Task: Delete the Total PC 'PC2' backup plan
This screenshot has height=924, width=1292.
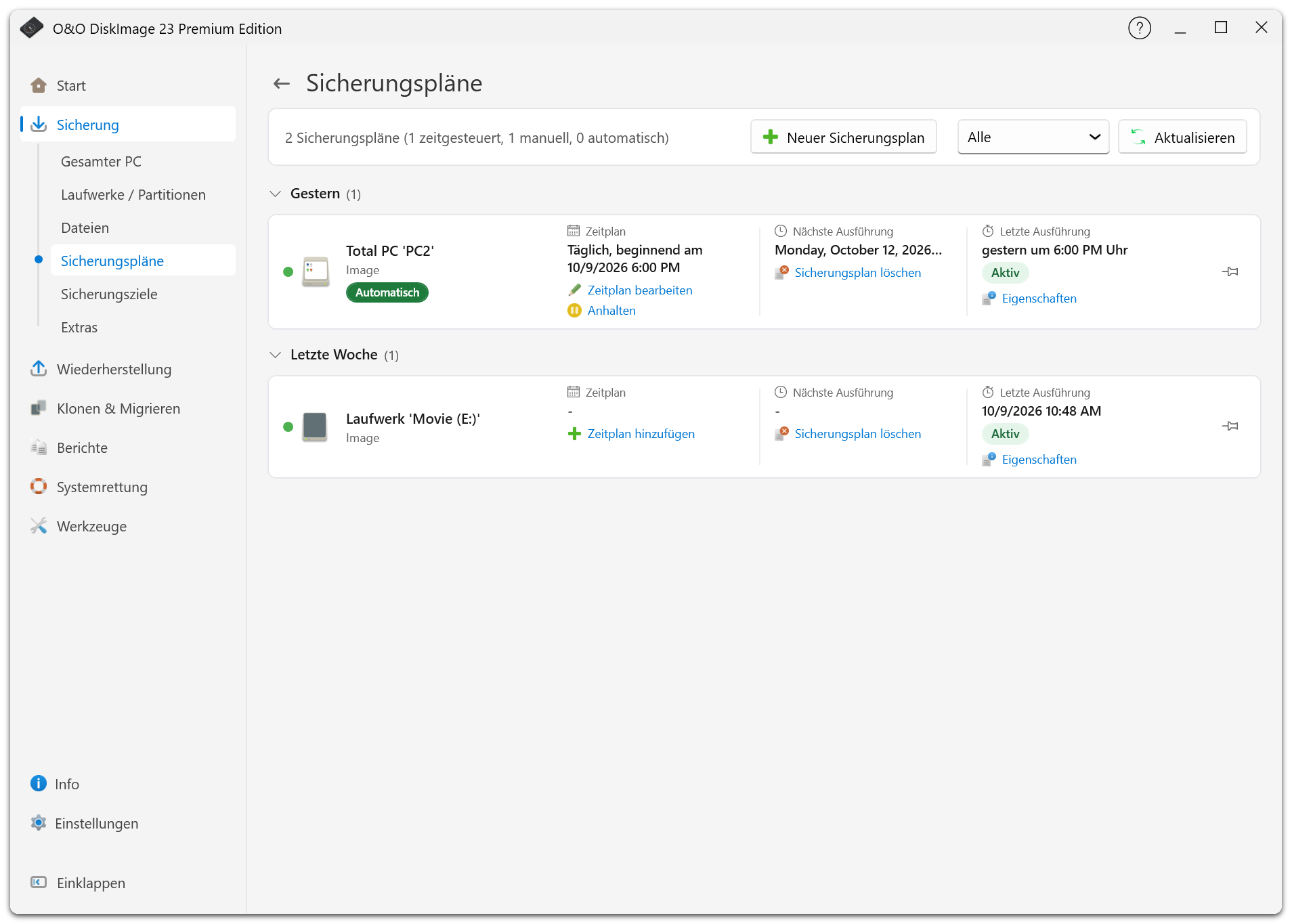Action: tap(857, 272)
